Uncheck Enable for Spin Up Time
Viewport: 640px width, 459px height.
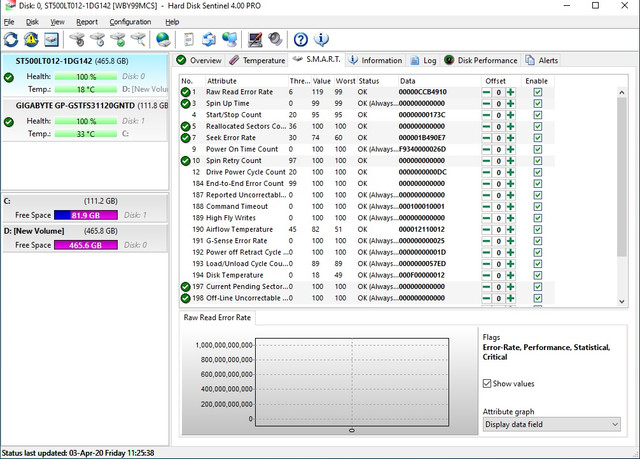pos(538,104)
